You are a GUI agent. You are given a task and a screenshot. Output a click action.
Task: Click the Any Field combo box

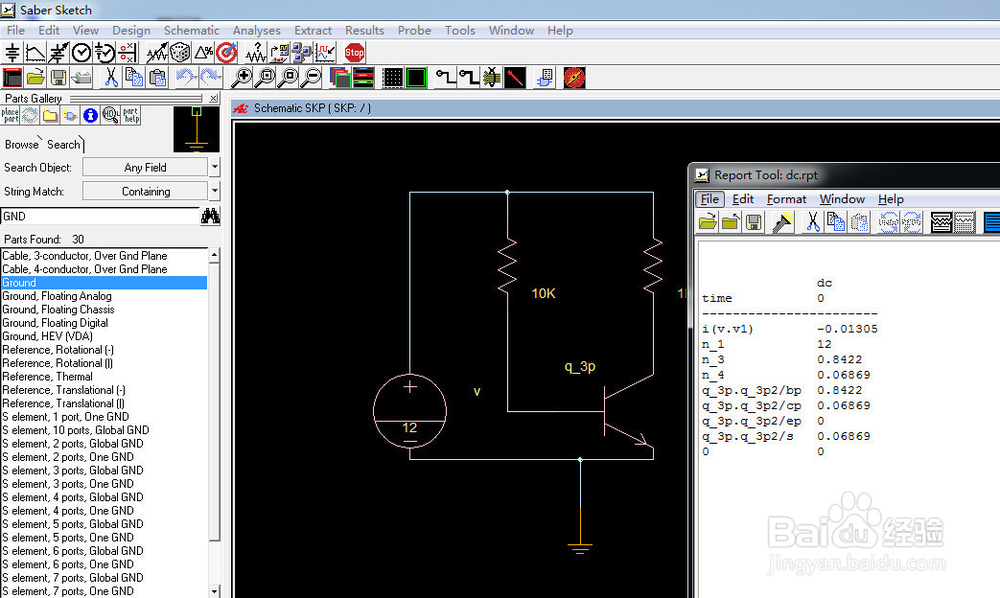pos(145,167)
